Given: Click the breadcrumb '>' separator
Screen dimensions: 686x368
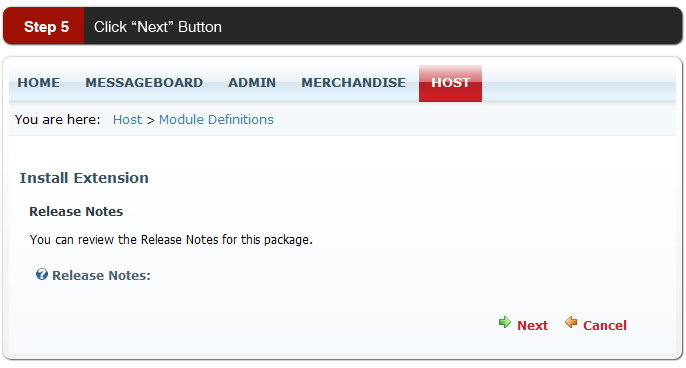Looking at the screenshot, I should [x=150, y=120].
